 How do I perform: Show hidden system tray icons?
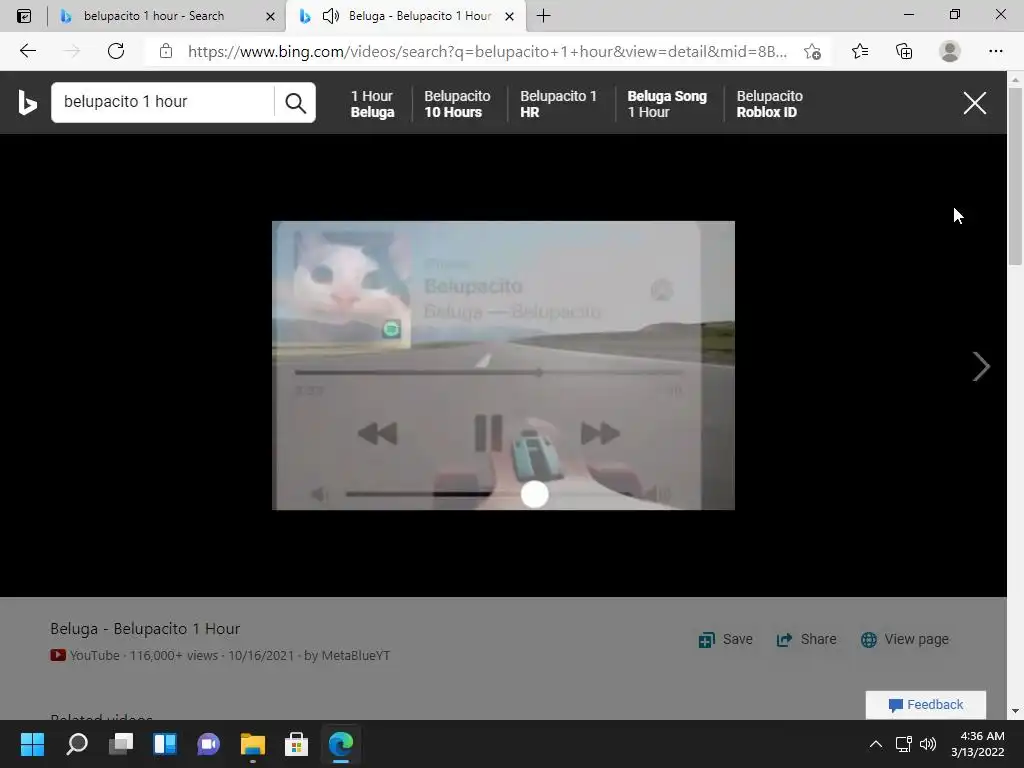[x=876, y=744]
